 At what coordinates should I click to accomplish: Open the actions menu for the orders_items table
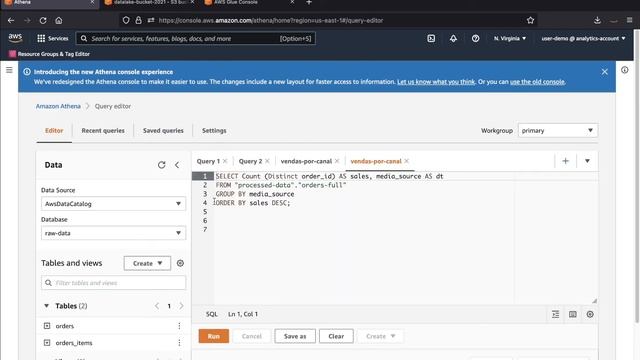[179, 343]
